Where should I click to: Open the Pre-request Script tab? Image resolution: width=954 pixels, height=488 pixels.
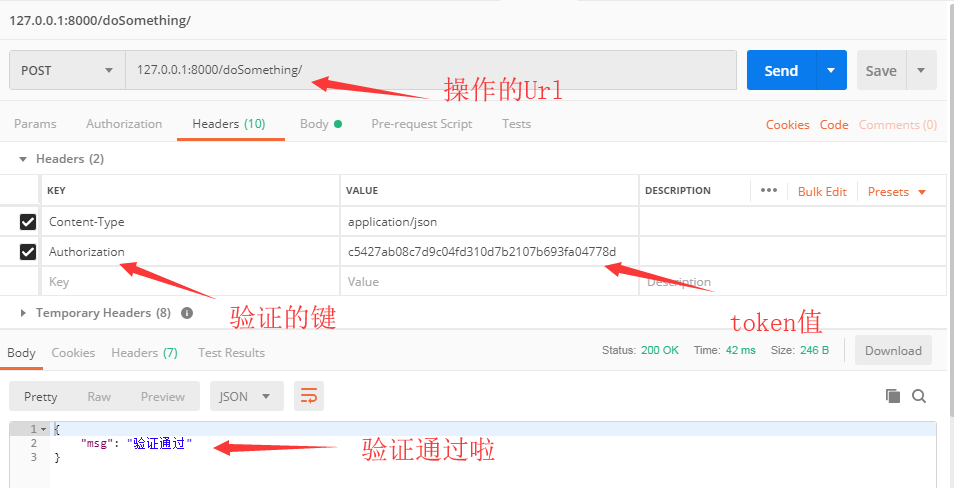422,124
